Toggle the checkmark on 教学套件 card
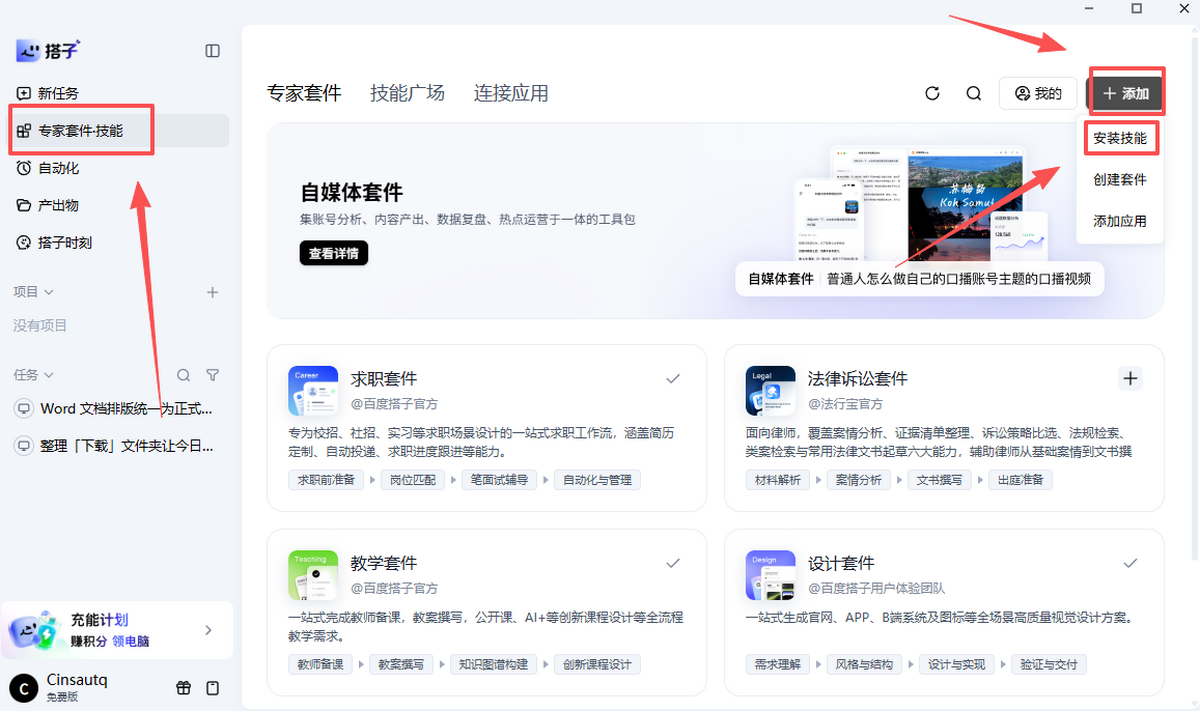This screenshot has width=1200, height=711. 673,563
